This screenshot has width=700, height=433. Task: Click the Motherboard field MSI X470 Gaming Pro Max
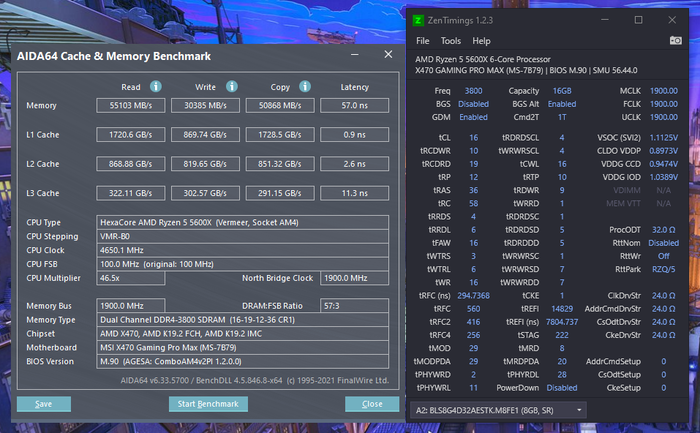242,347
